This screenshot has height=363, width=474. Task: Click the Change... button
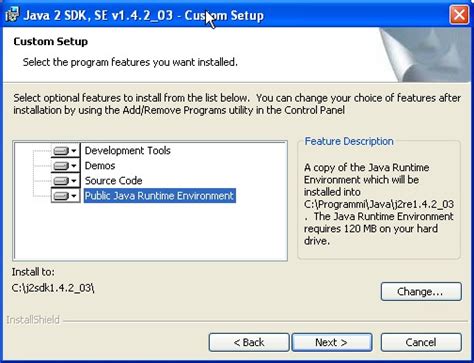pos(421,292)
